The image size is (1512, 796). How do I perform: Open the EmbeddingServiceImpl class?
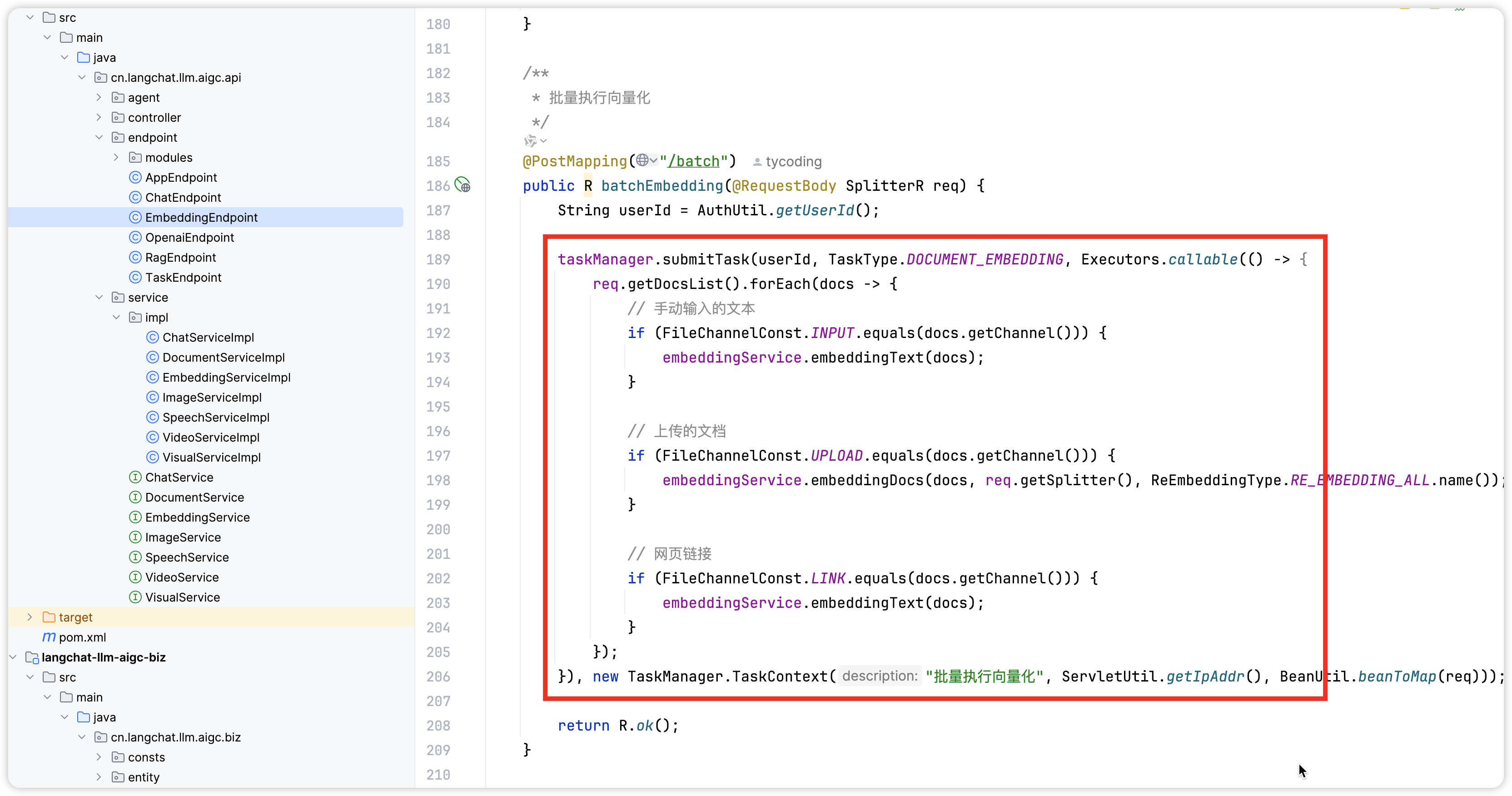[226, 378]
